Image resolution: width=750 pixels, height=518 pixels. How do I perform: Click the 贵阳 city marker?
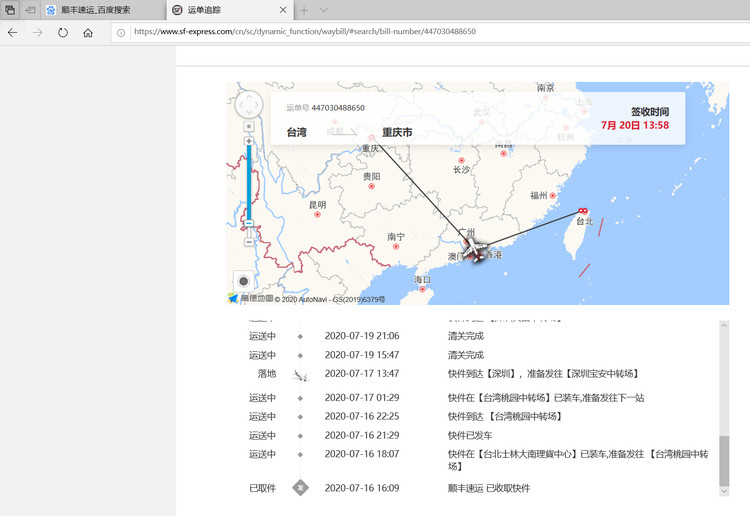pos(372,187)
